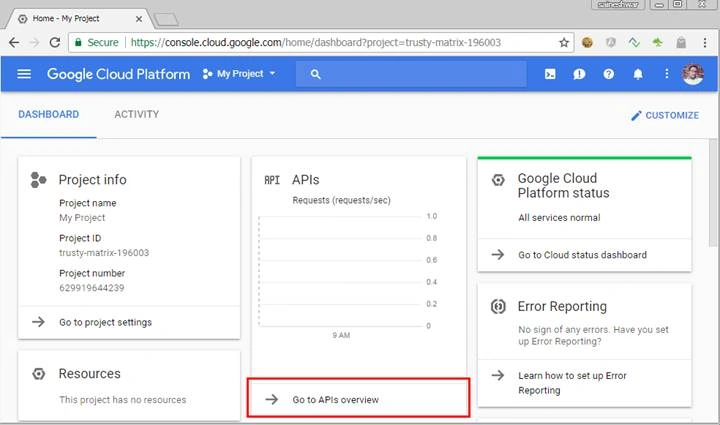Screen dimensions: 720x425
Task: Click the page vertical scrollbar
Action: coord(713,193)
